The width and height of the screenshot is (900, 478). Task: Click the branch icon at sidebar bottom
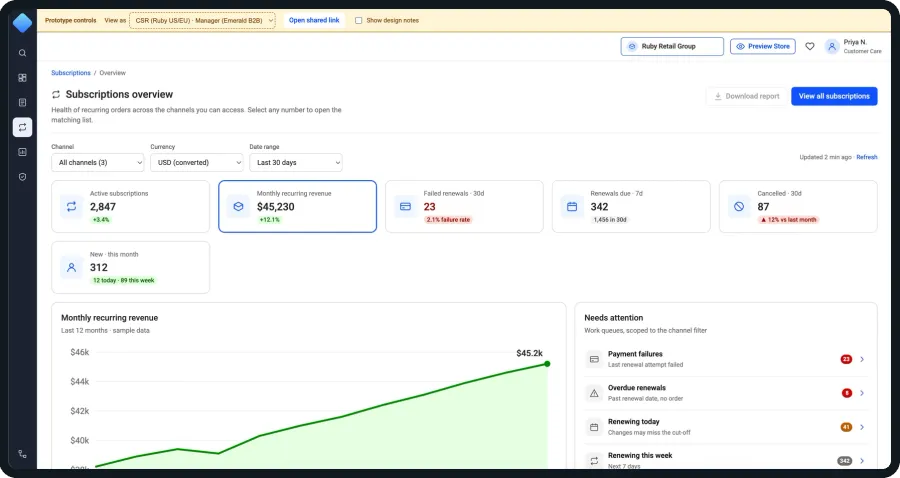[x=22, y=454]
